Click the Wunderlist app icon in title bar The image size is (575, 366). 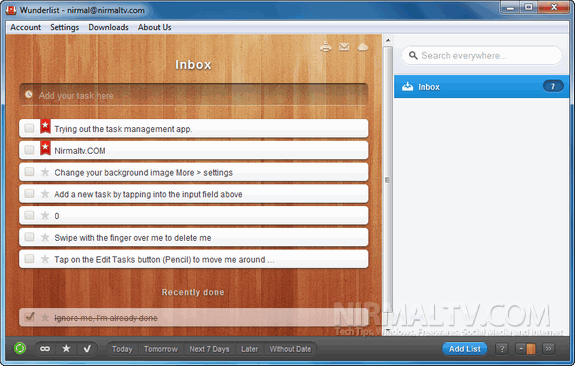point(11,10)
